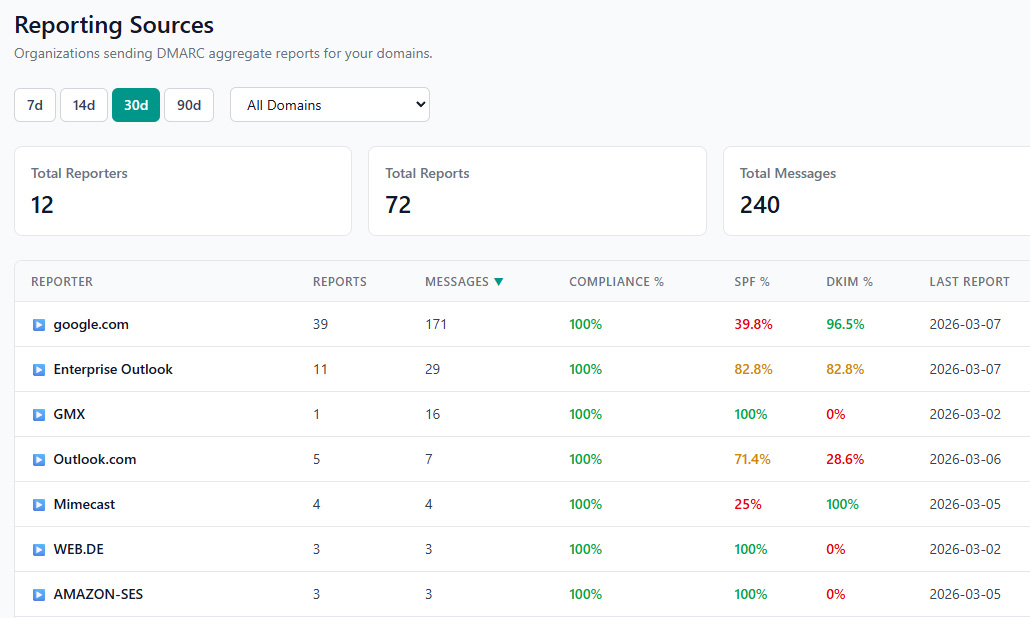Click the active 30d range button
This screenshot has width=1030, height=618.
[x=136, y=105]
